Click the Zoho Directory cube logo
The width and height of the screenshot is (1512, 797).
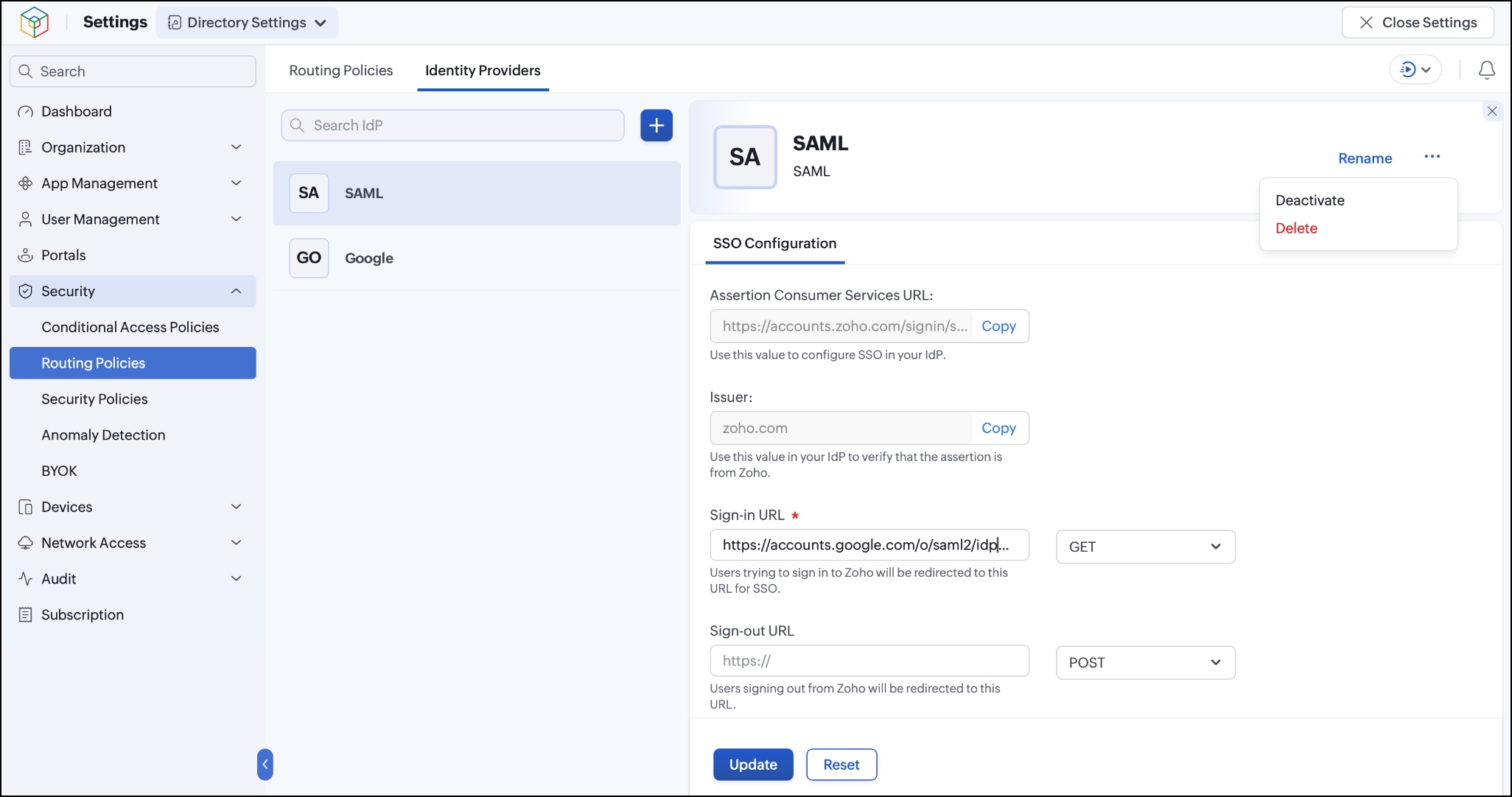click(34, 22)
